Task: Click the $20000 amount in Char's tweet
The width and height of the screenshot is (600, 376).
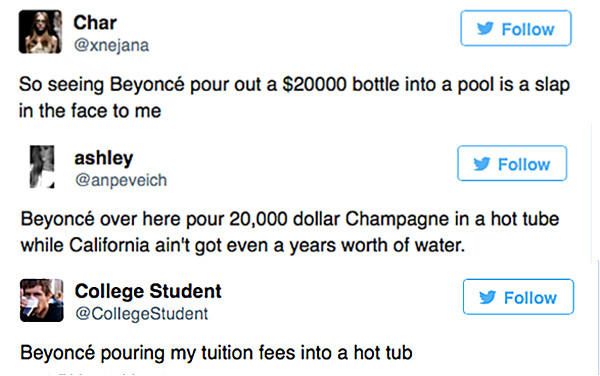Action: pyautogui.click(x=315, y=85)
